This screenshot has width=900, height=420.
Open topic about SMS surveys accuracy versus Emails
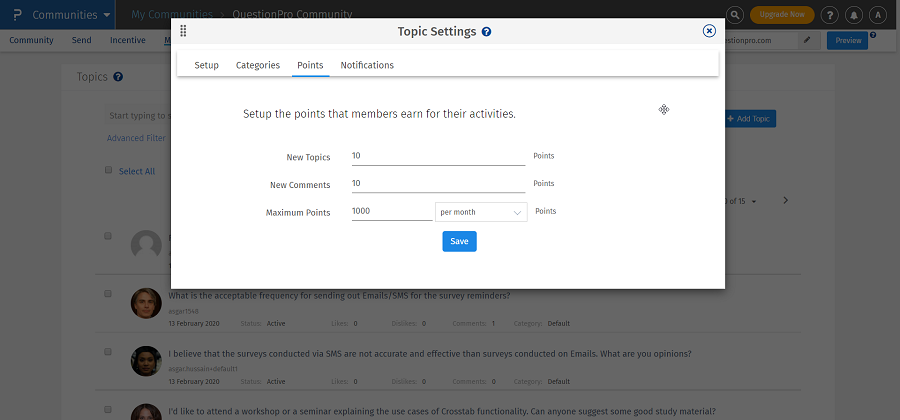coord(430,354)
